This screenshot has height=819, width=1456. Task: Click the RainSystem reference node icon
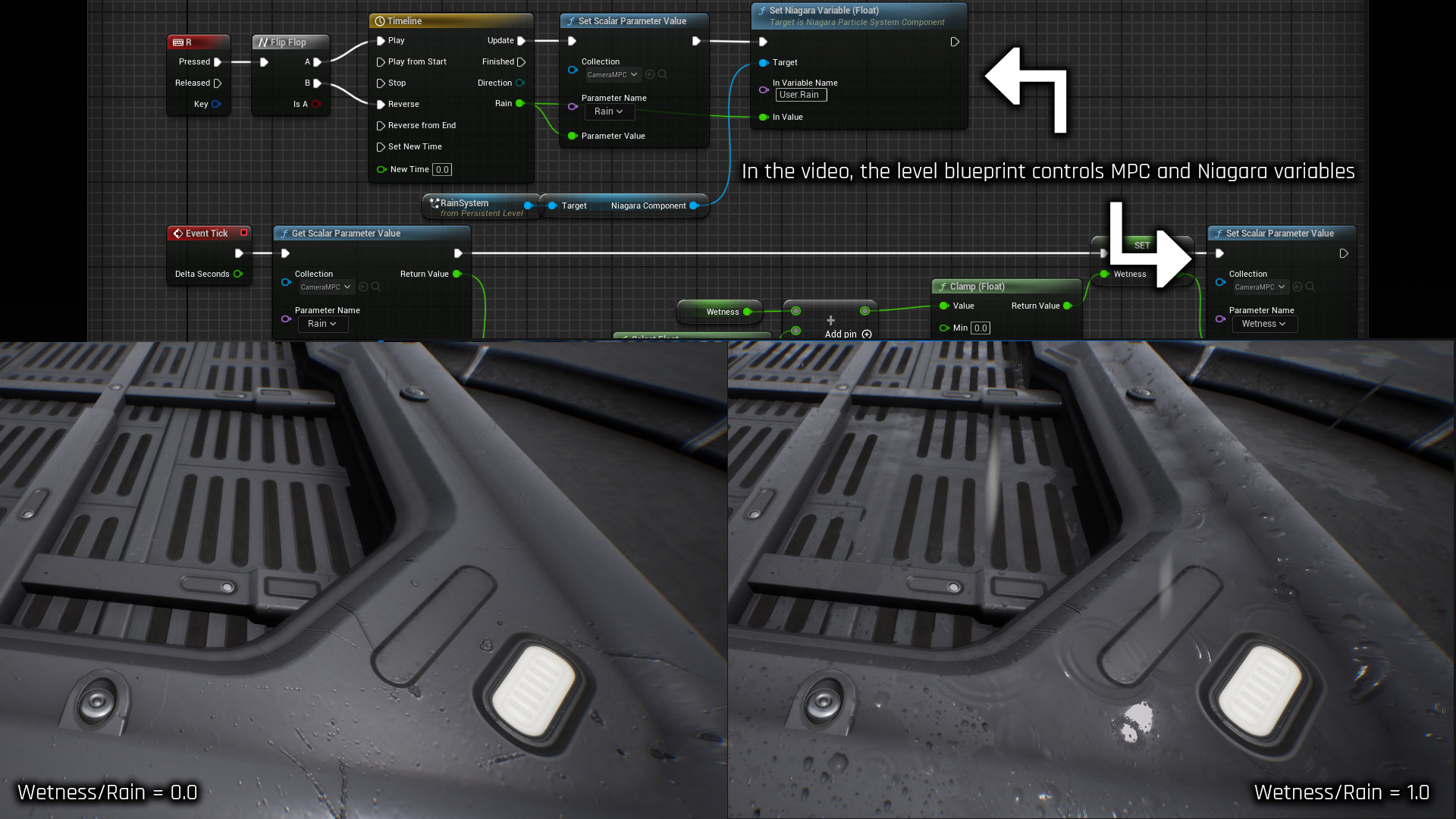[435, 203]
